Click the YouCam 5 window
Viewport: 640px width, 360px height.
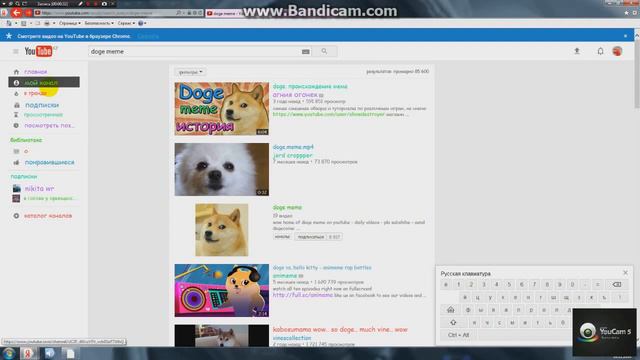604,332
